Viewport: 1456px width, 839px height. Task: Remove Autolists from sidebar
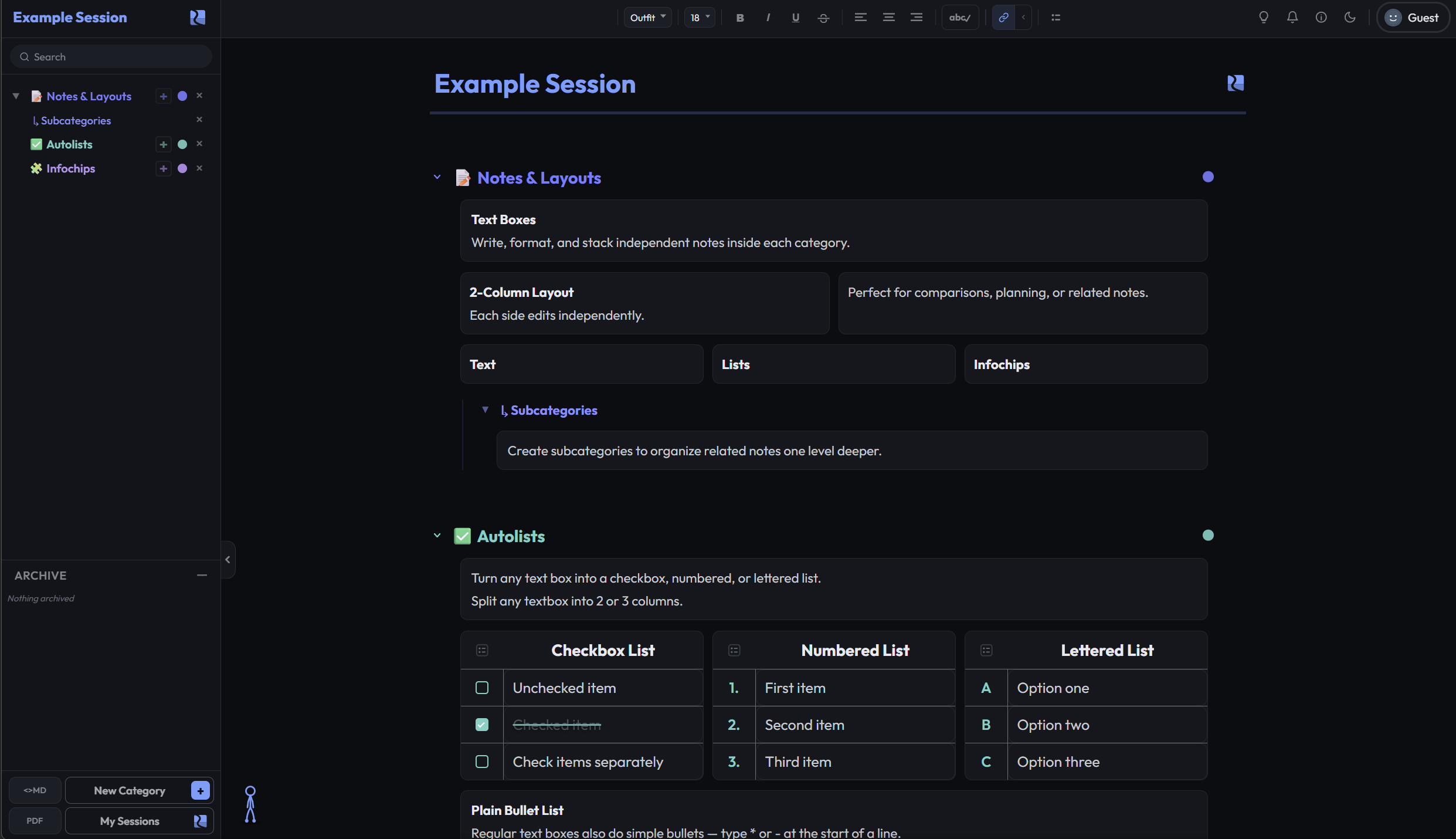point(199,144)
